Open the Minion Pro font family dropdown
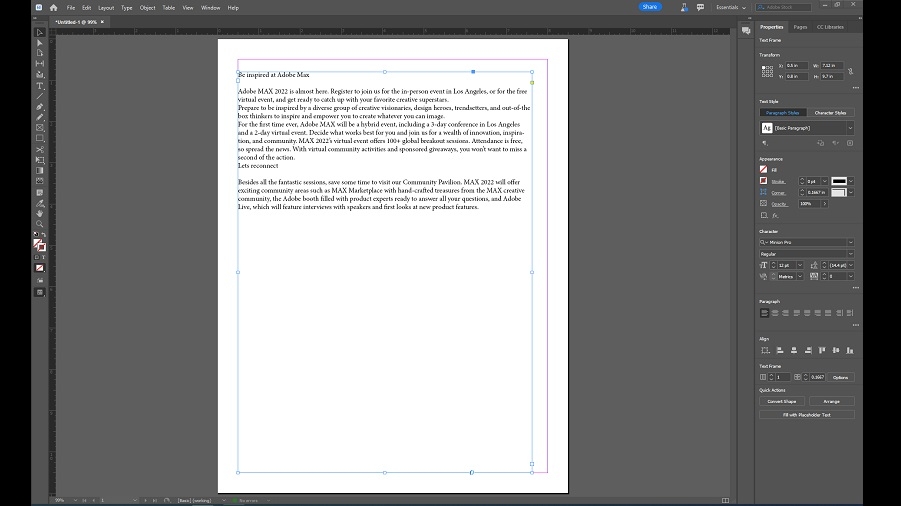This screenshot has width=901, height=506. click(850, 242)
